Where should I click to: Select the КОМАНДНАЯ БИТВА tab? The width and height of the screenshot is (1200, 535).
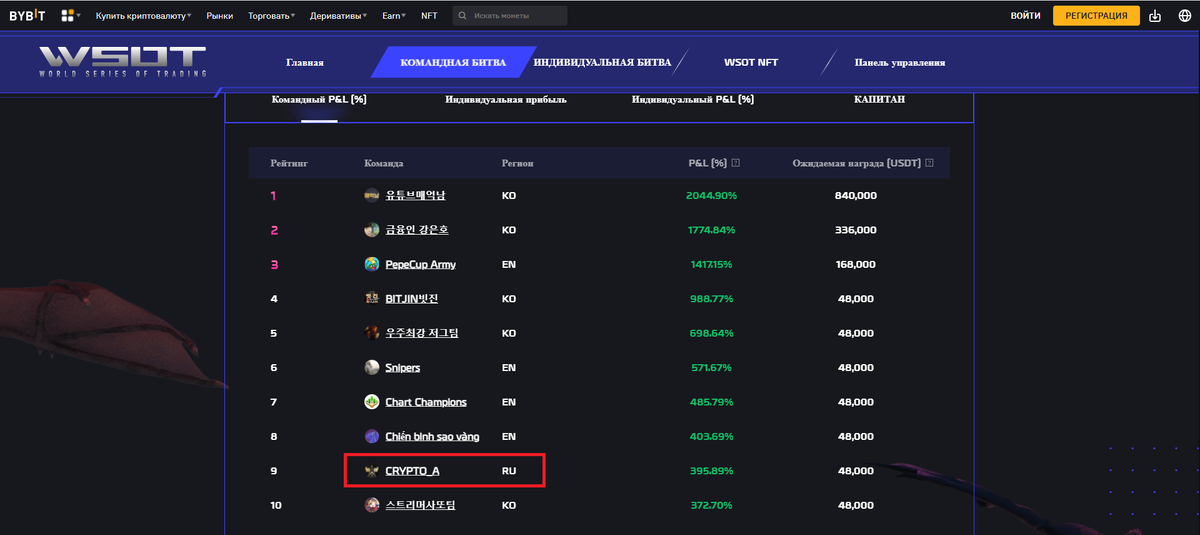(453, 62)
